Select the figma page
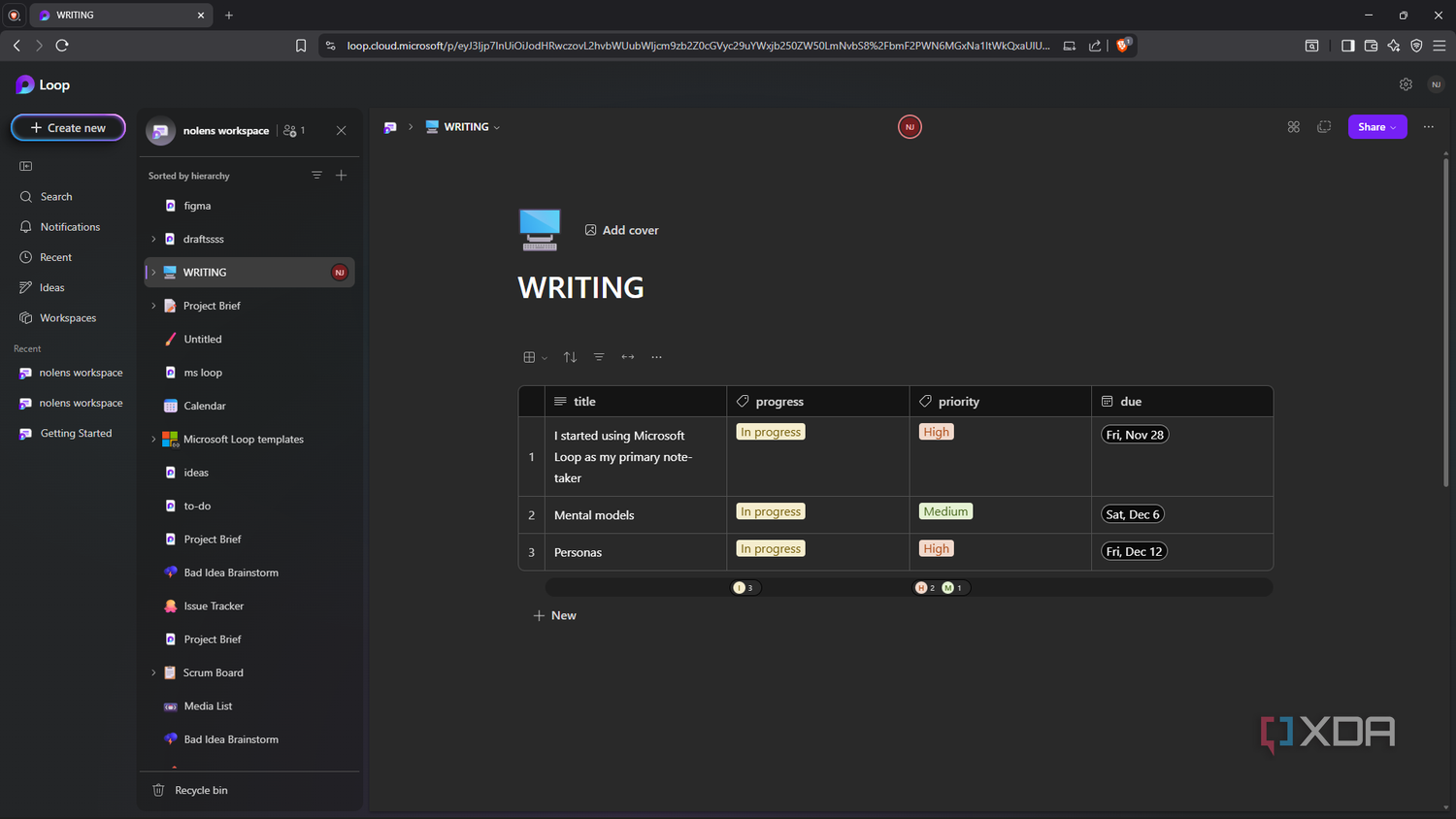Screen dimensions: 1456x819 pyautogui.click(x=250, y=206)
